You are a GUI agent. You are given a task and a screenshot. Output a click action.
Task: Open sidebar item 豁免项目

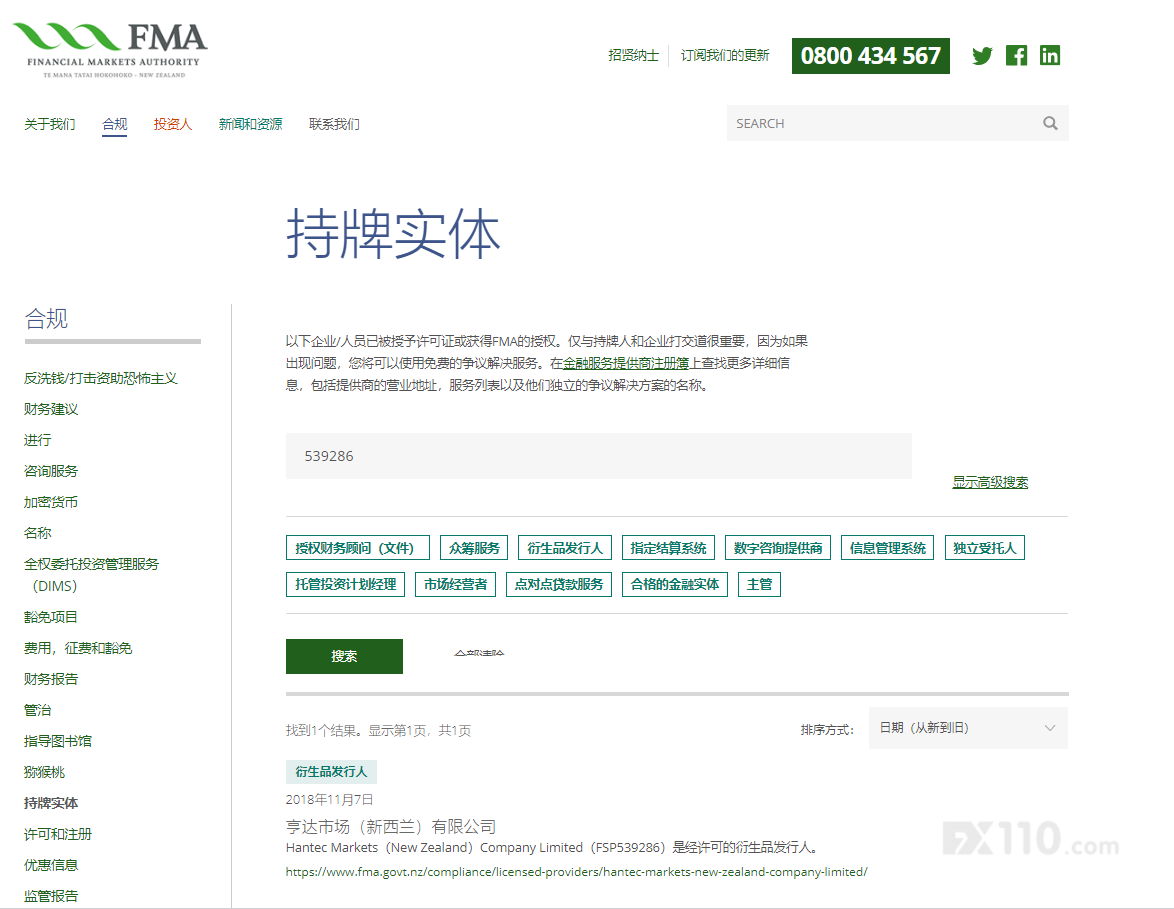click(51, 617)
